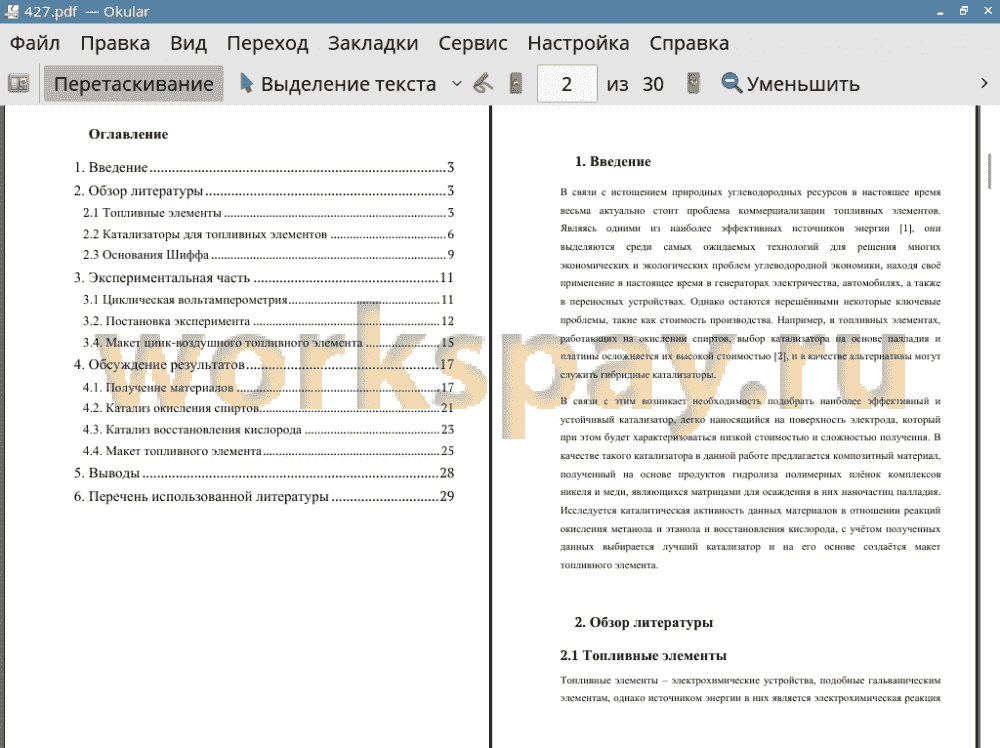Click the bold '2. Обзор литературы' section heading
1000x748 pixels.
643,622
